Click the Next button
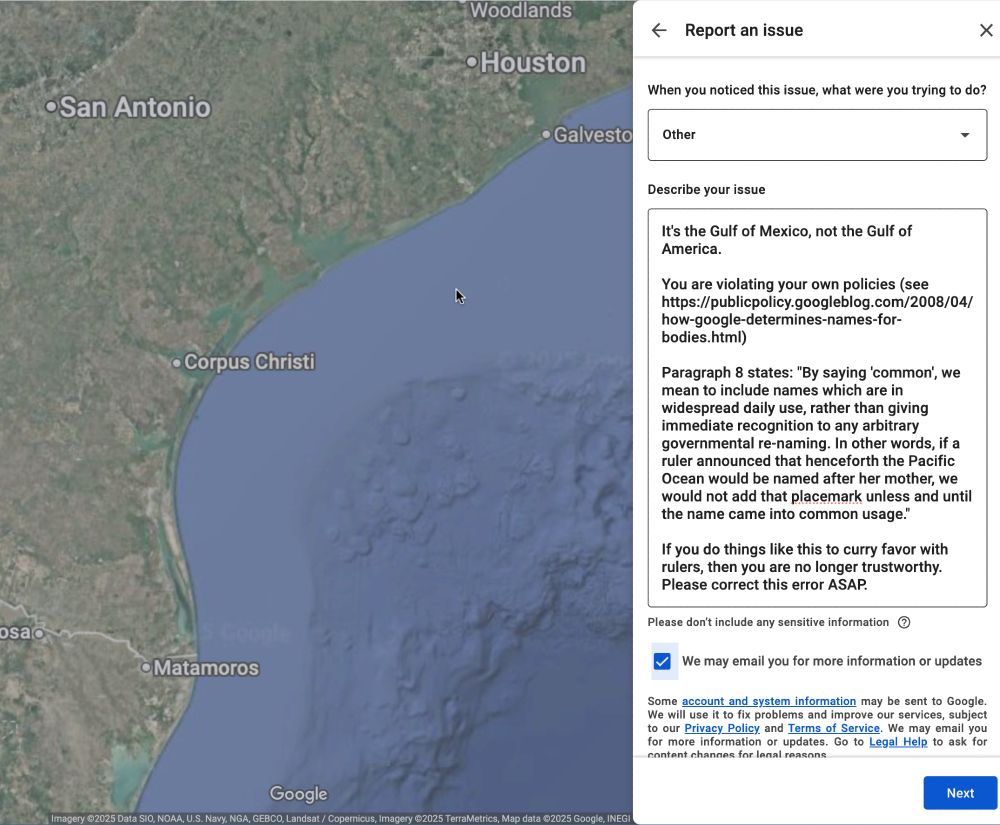1000x825 pixels. (x=960, y=792)
